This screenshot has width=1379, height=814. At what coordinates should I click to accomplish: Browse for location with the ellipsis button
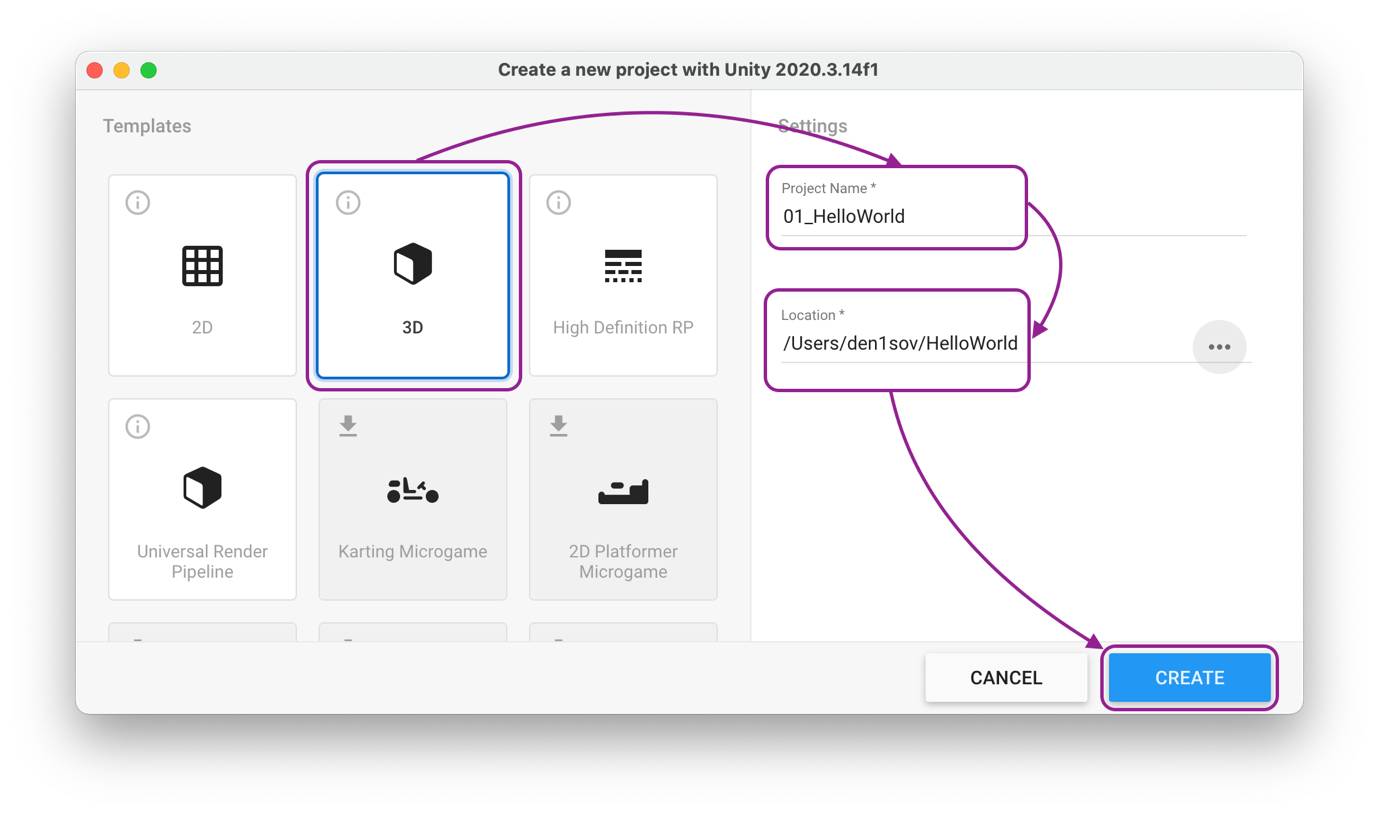(x=1219, y=347)
